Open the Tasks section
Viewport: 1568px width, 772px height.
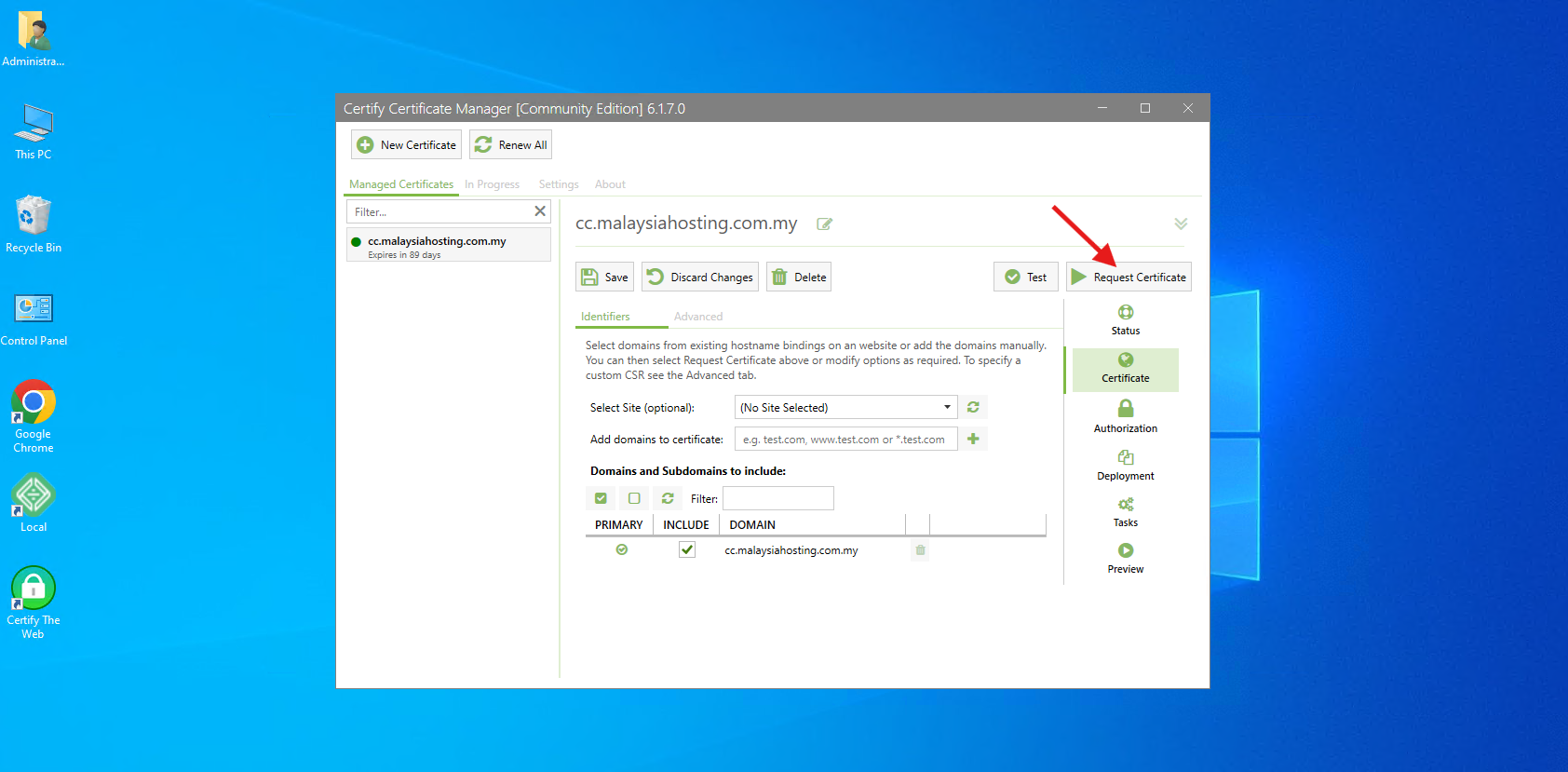(1126, 512)
